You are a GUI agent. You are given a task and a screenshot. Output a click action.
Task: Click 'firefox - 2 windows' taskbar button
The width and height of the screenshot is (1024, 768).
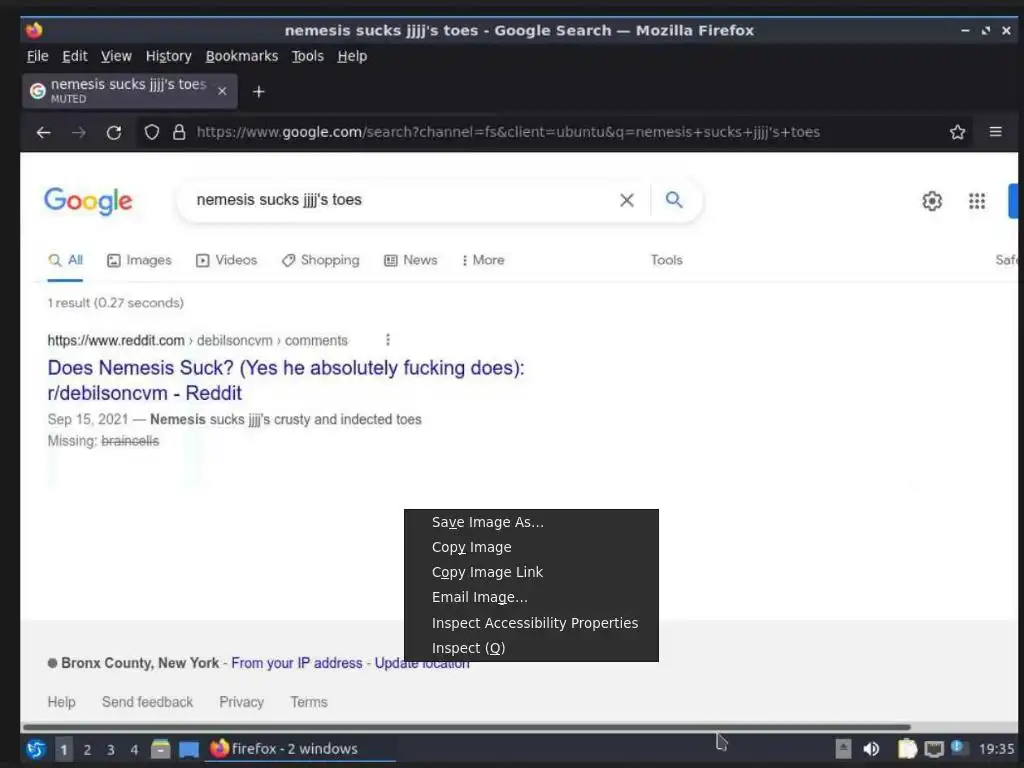[302, 748]
